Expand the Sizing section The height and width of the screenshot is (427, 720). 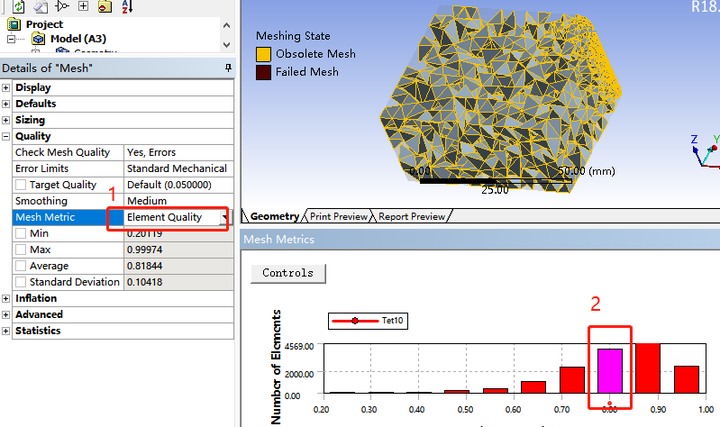point(6,120)
